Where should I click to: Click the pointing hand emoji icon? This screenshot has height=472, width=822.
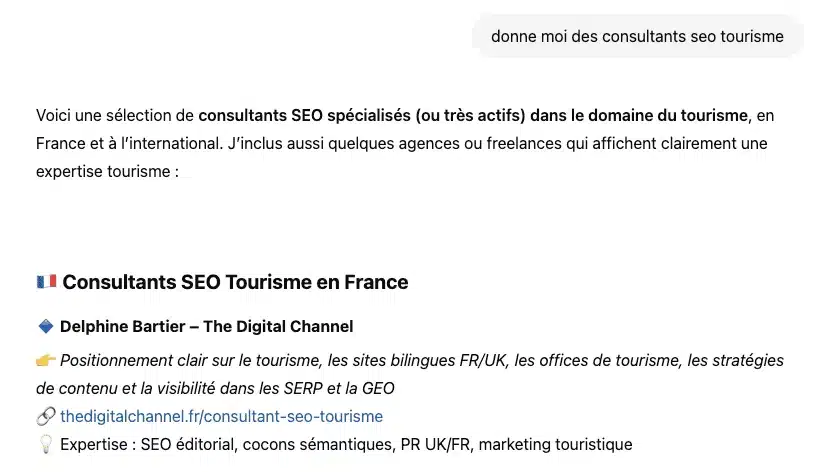pyautogui.click(x=46, y=360)
